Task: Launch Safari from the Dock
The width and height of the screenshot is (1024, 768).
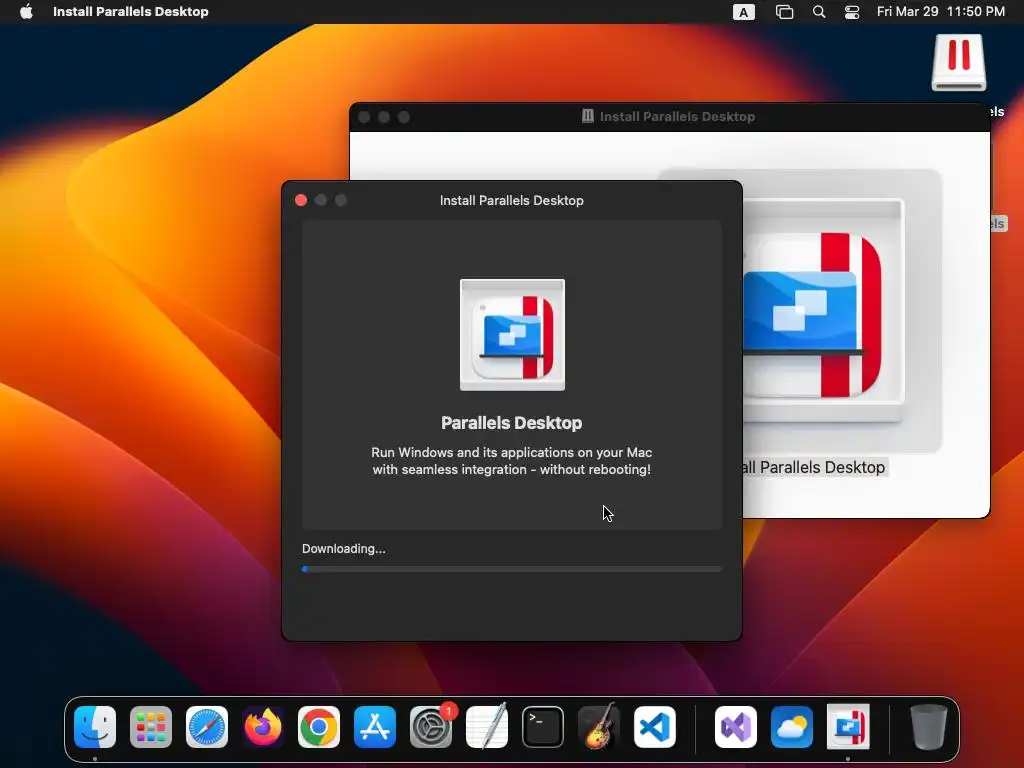Action: (x=207, y=727)
